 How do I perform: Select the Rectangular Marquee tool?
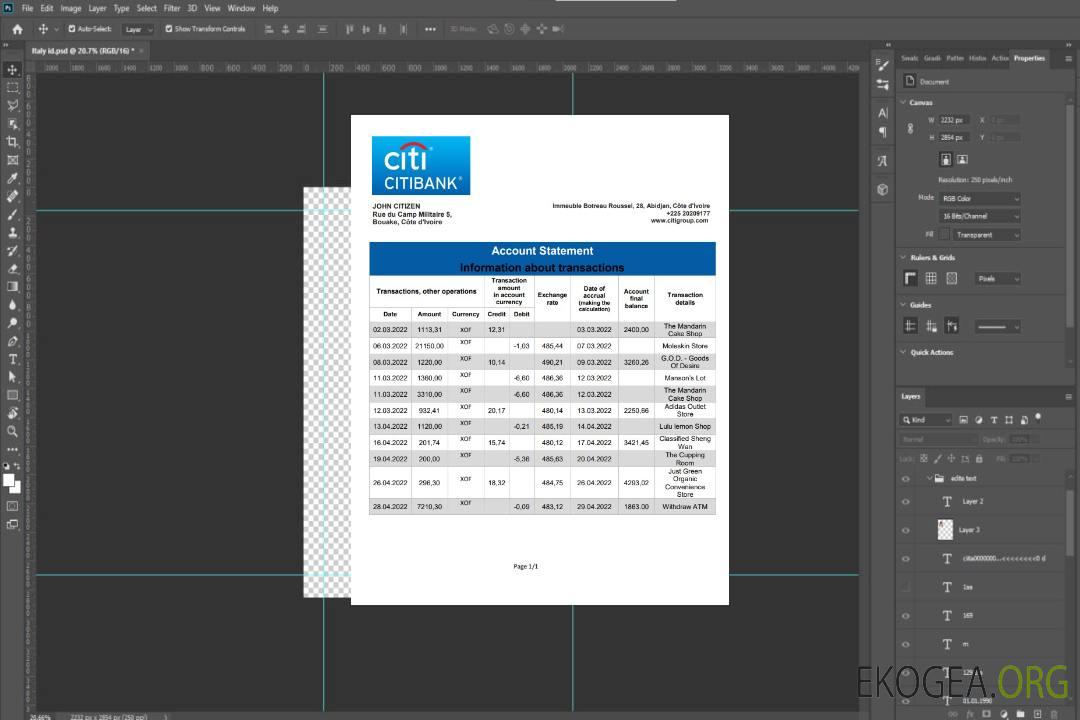[12, 88]
